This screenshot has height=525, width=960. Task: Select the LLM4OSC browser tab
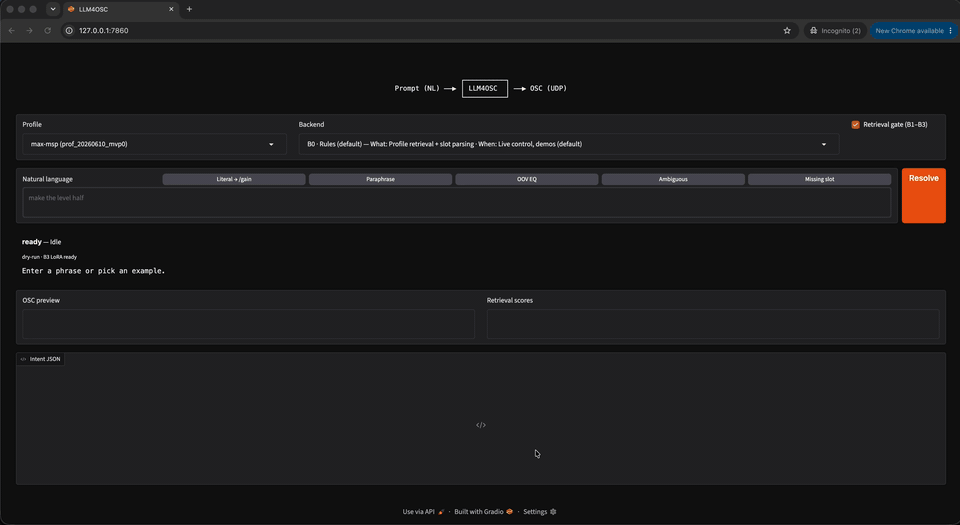coord(121,9)
